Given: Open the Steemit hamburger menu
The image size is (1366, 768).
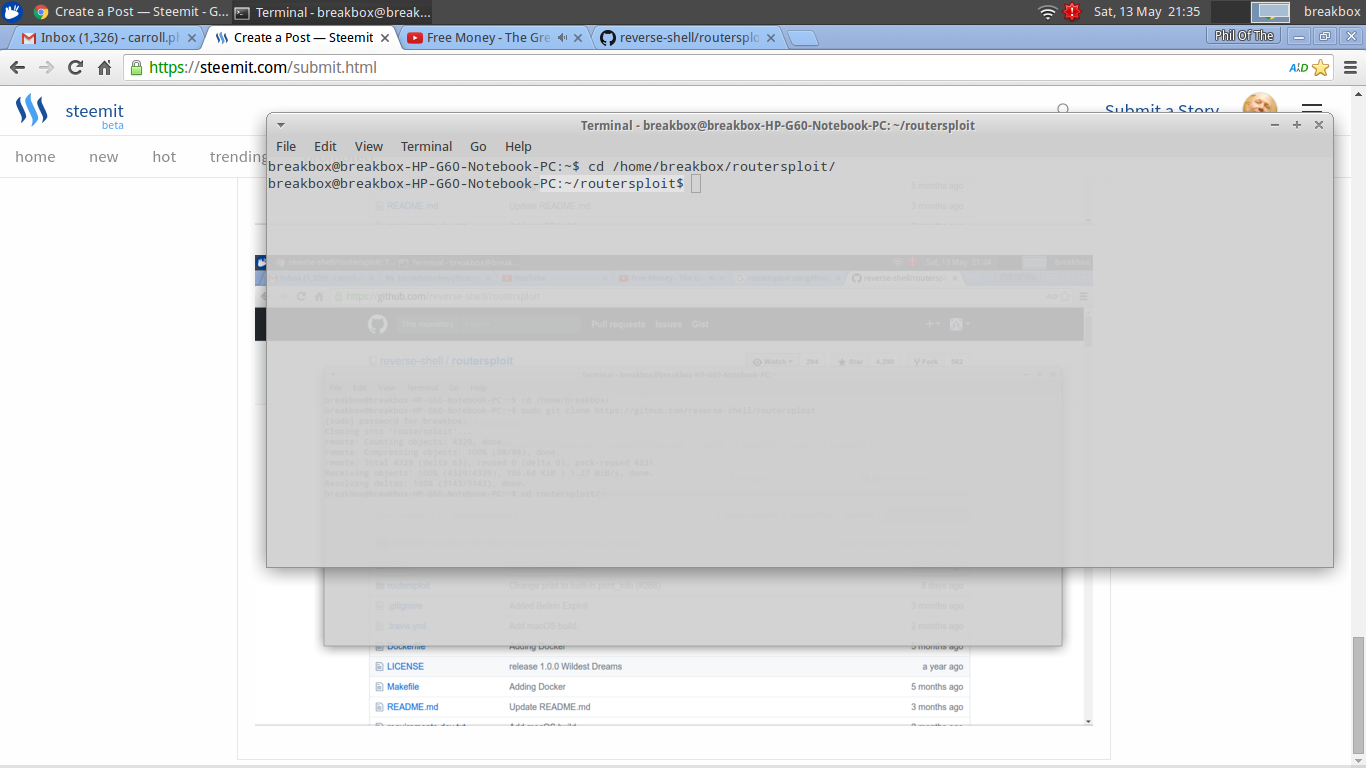Looking at the screenshot, I should (x=1311, y=109).
